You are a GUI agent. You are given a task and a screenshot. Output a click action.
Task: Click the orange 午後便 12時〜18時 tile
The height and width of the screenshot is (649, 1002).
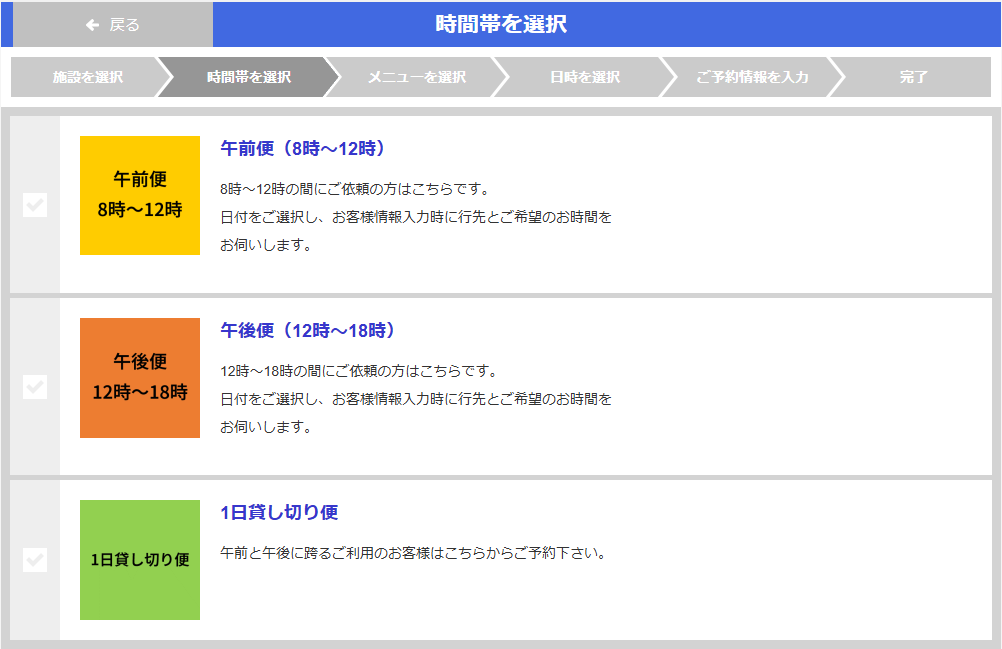[140, 377]
